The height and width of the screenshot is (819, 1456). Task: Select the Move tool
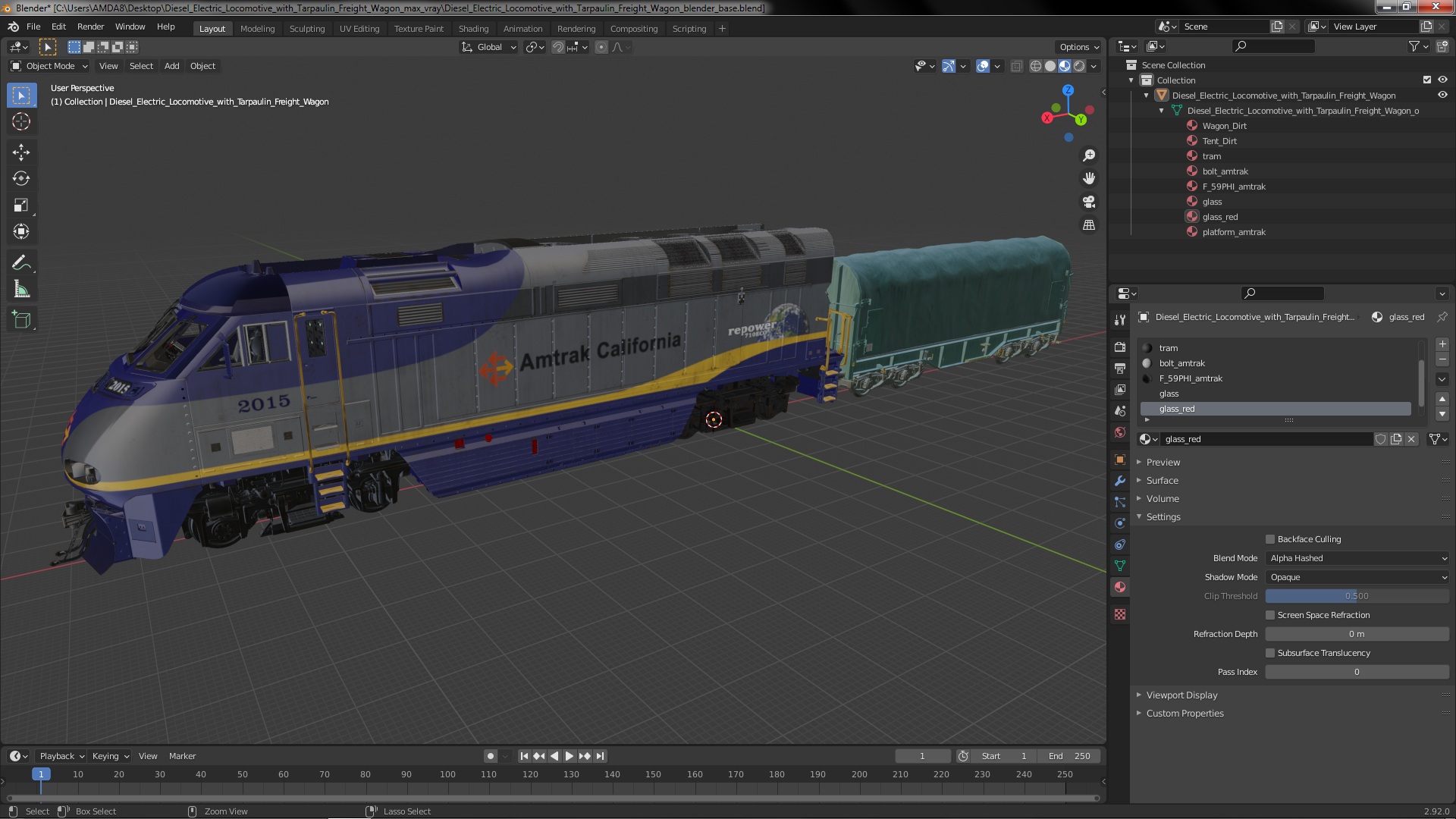(x=21, y=152)
